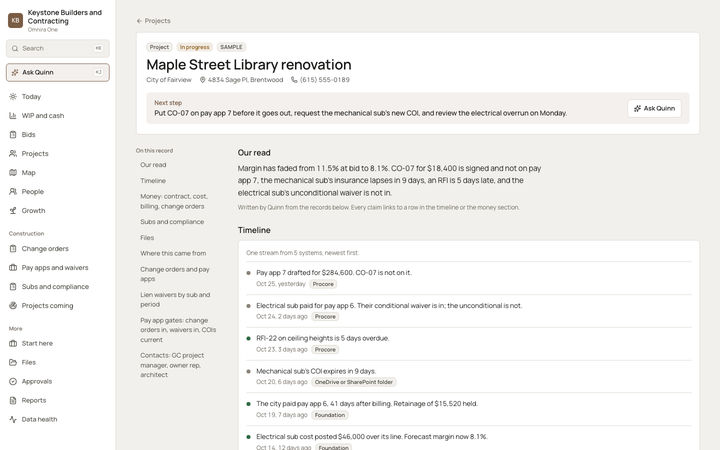720x450 pixels.
Task: Click the City of Fairview client name
Action: 169,80
